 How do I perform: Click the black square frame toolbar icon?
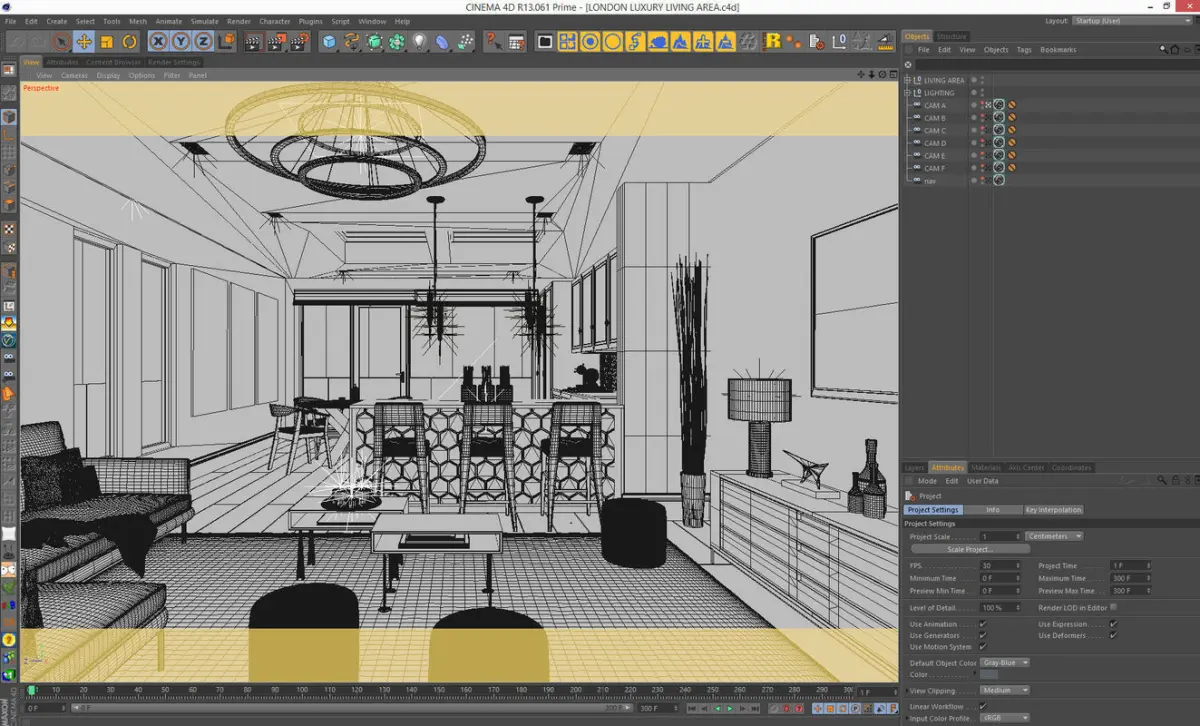pyautogui.click(x=544, y=42)
